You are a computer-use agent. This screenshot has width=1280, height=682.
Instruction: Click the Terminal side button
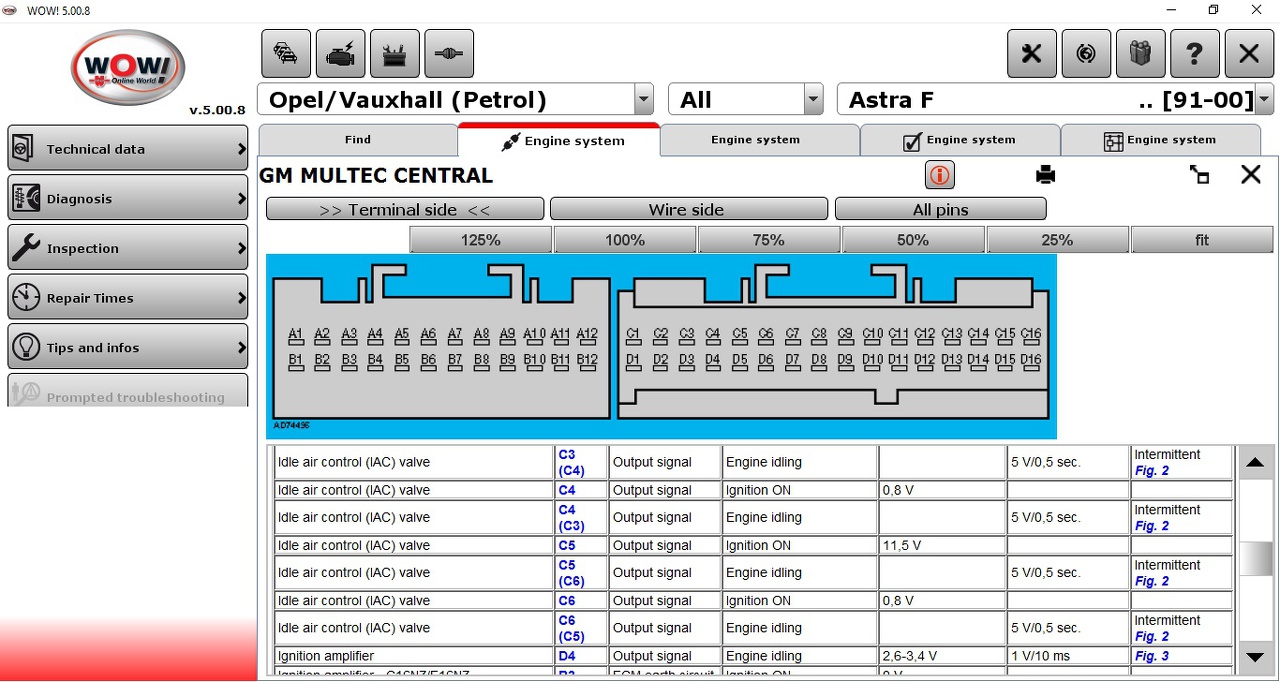(405, 209)
